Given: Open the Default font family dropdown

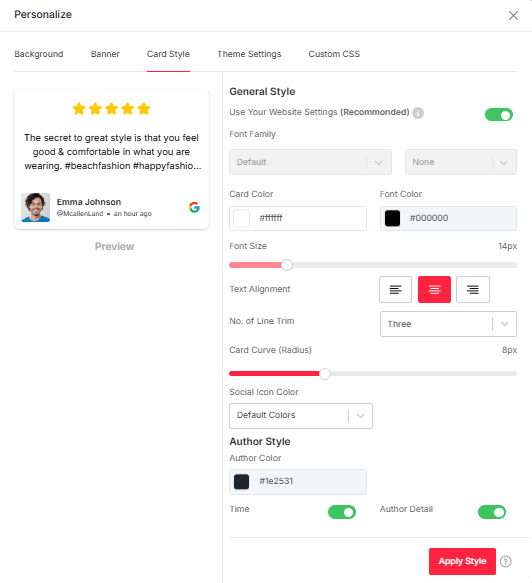Looking at the screenshot, I should coord(310,162).
